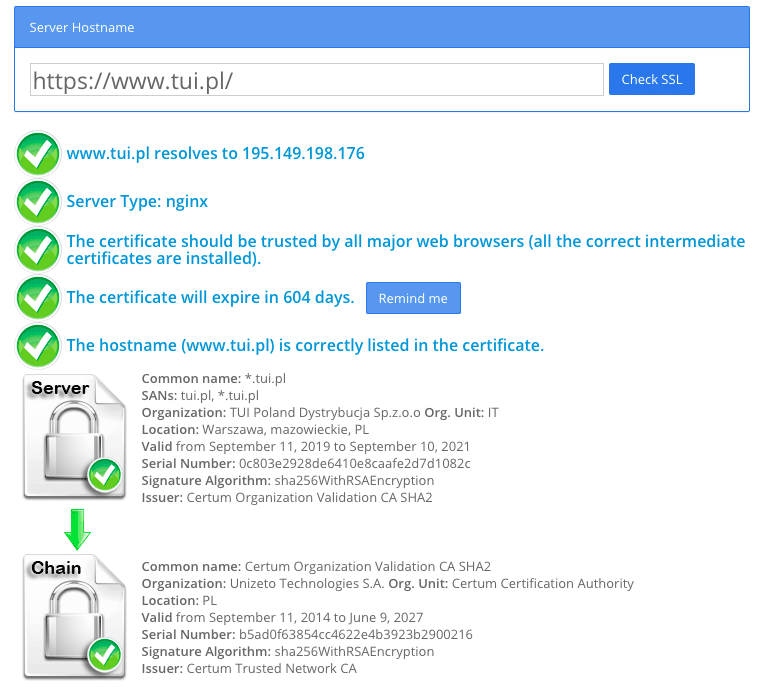The width and height of the screenshot is (766, 688).
Task: Click green checkmark beside hostname correctly listed
Action: [x=38, y=345]
